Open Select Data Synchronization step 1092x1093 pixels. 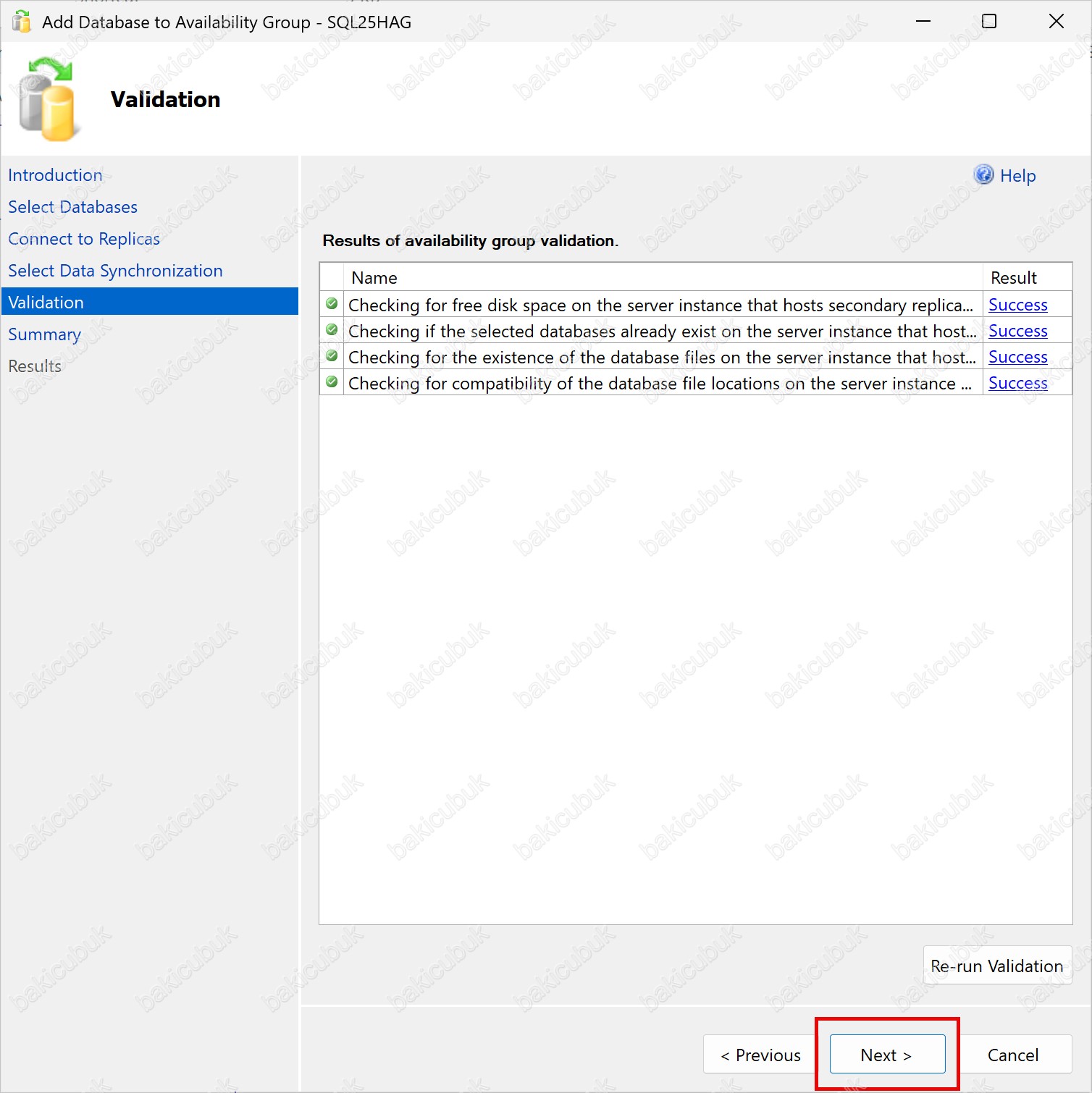(x=115, y=271)
